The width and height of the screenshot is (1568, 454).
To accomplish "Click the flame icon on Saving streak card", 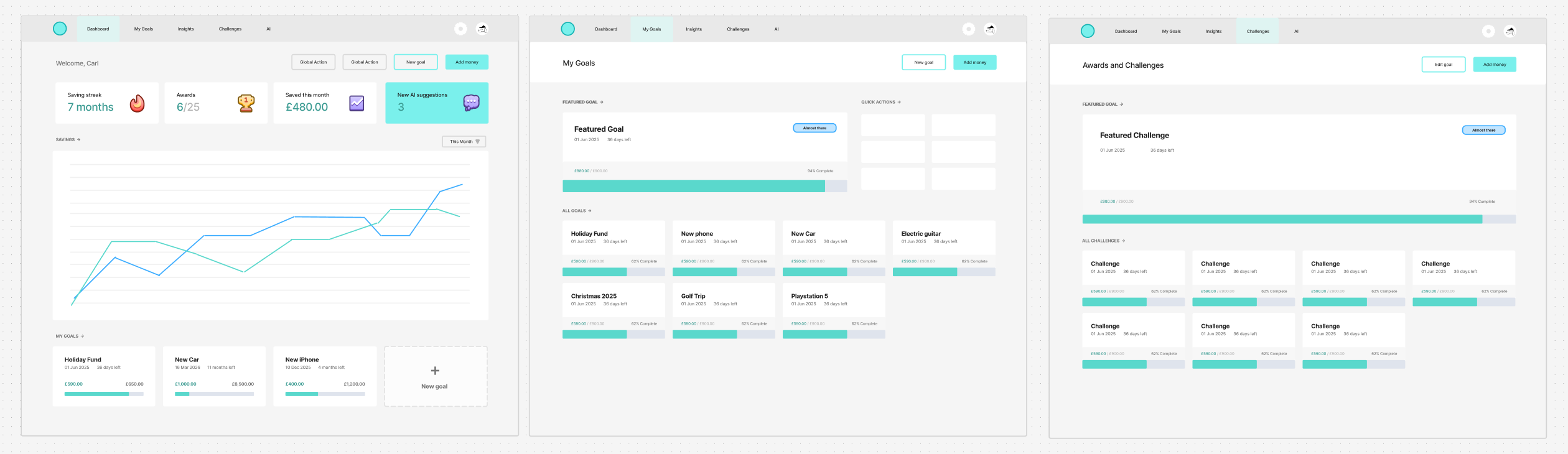I will (x=137, y=103).
